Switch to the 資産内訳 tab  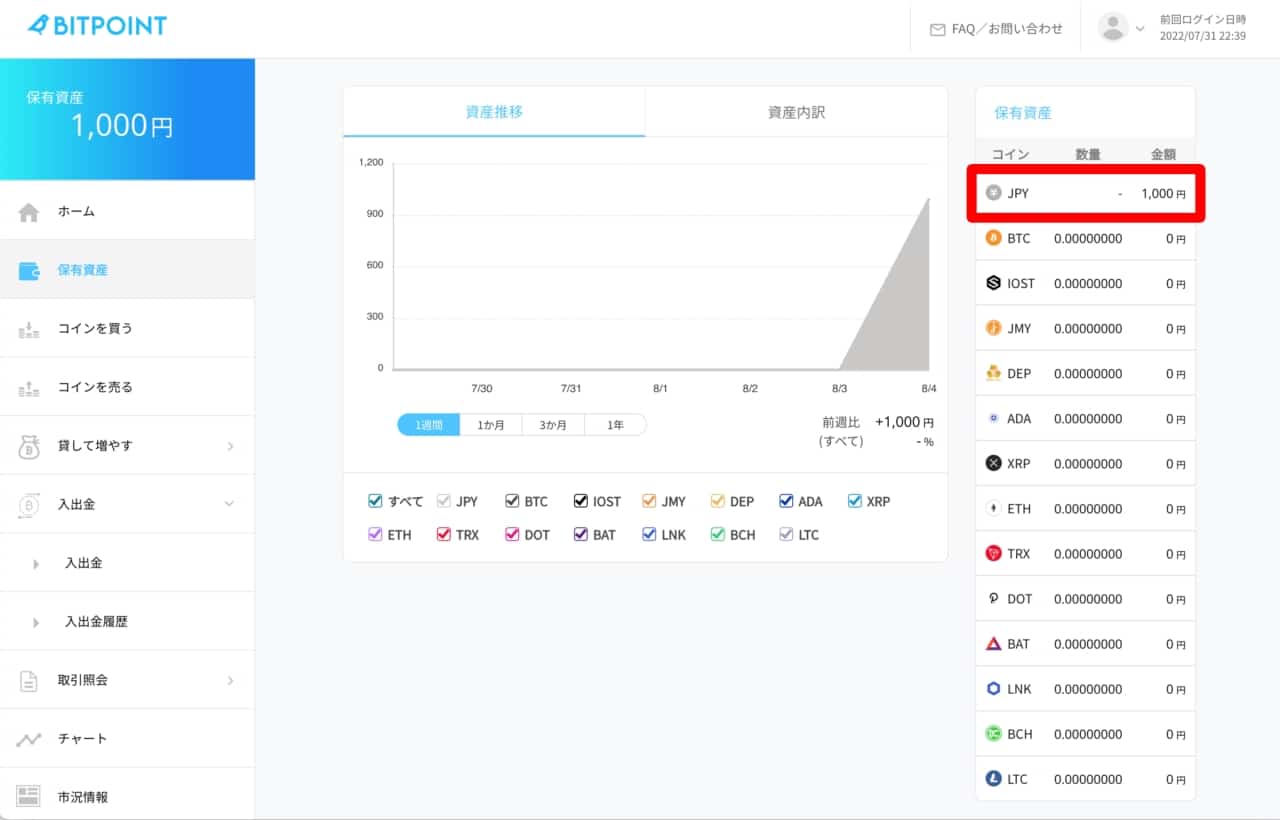coord(796,112)
